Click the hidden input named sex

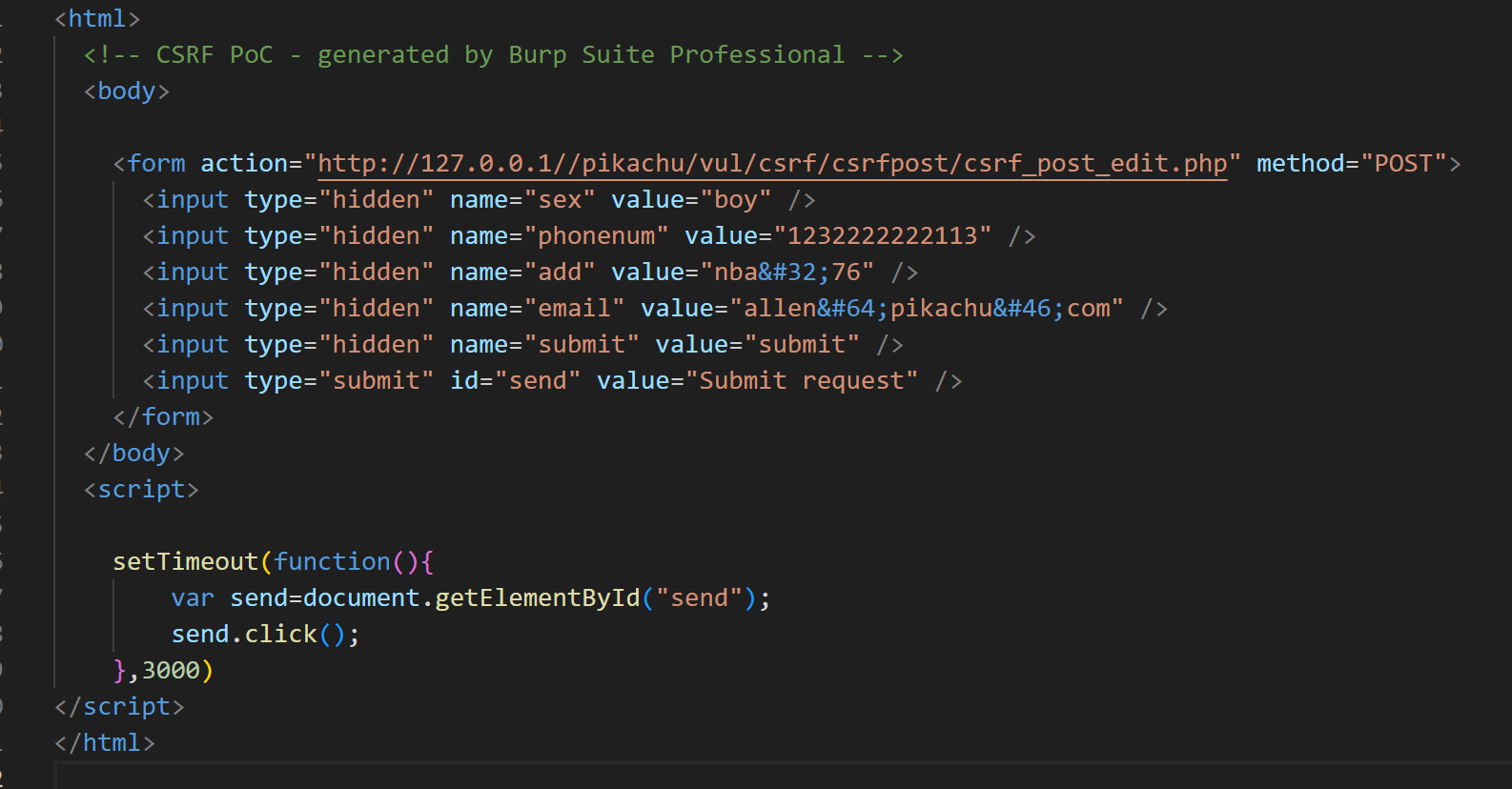pyautogui.click(x=479, y=200)
